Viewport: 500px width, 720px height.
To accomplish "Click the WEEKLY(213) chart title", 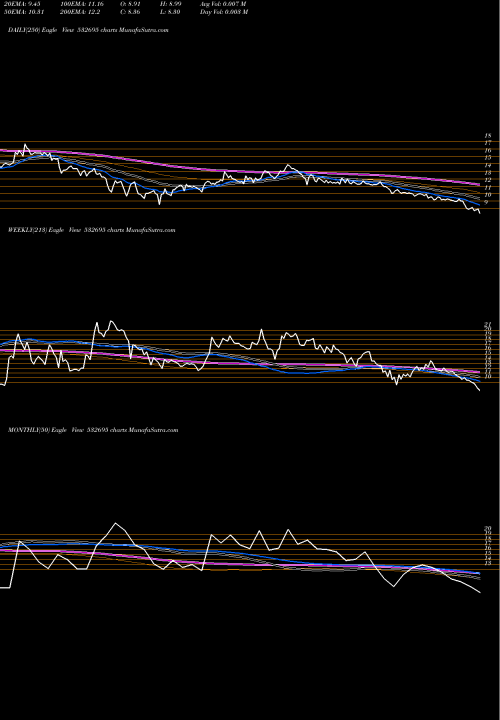I will point(91,230).
